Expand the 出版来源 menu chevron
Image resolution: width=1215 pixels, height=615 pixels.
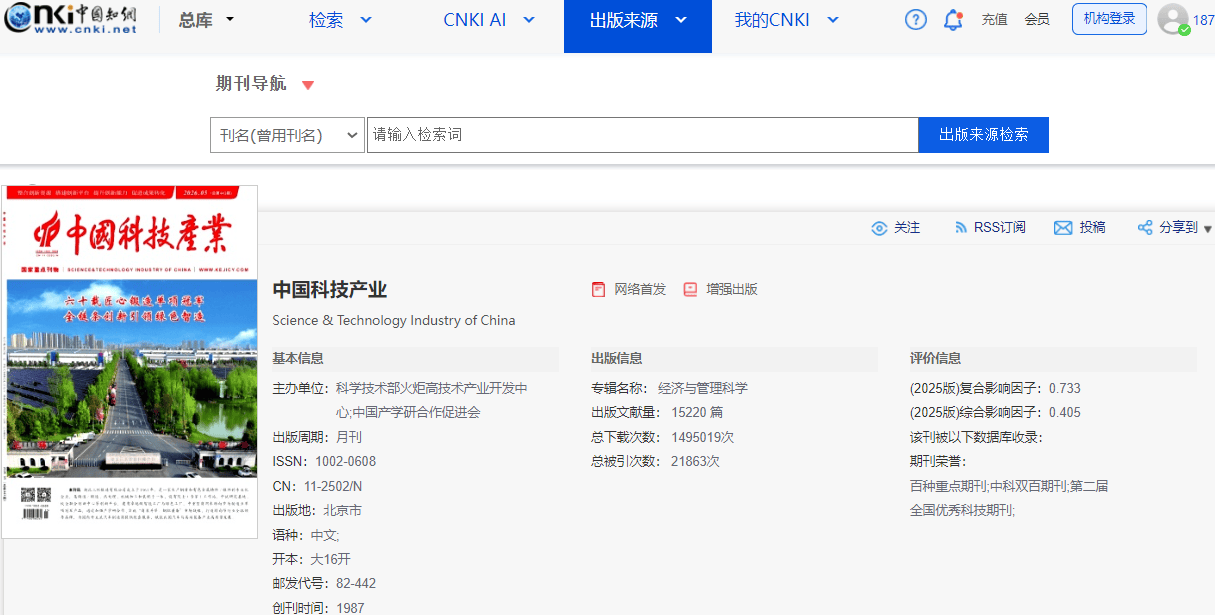point(681,20)
